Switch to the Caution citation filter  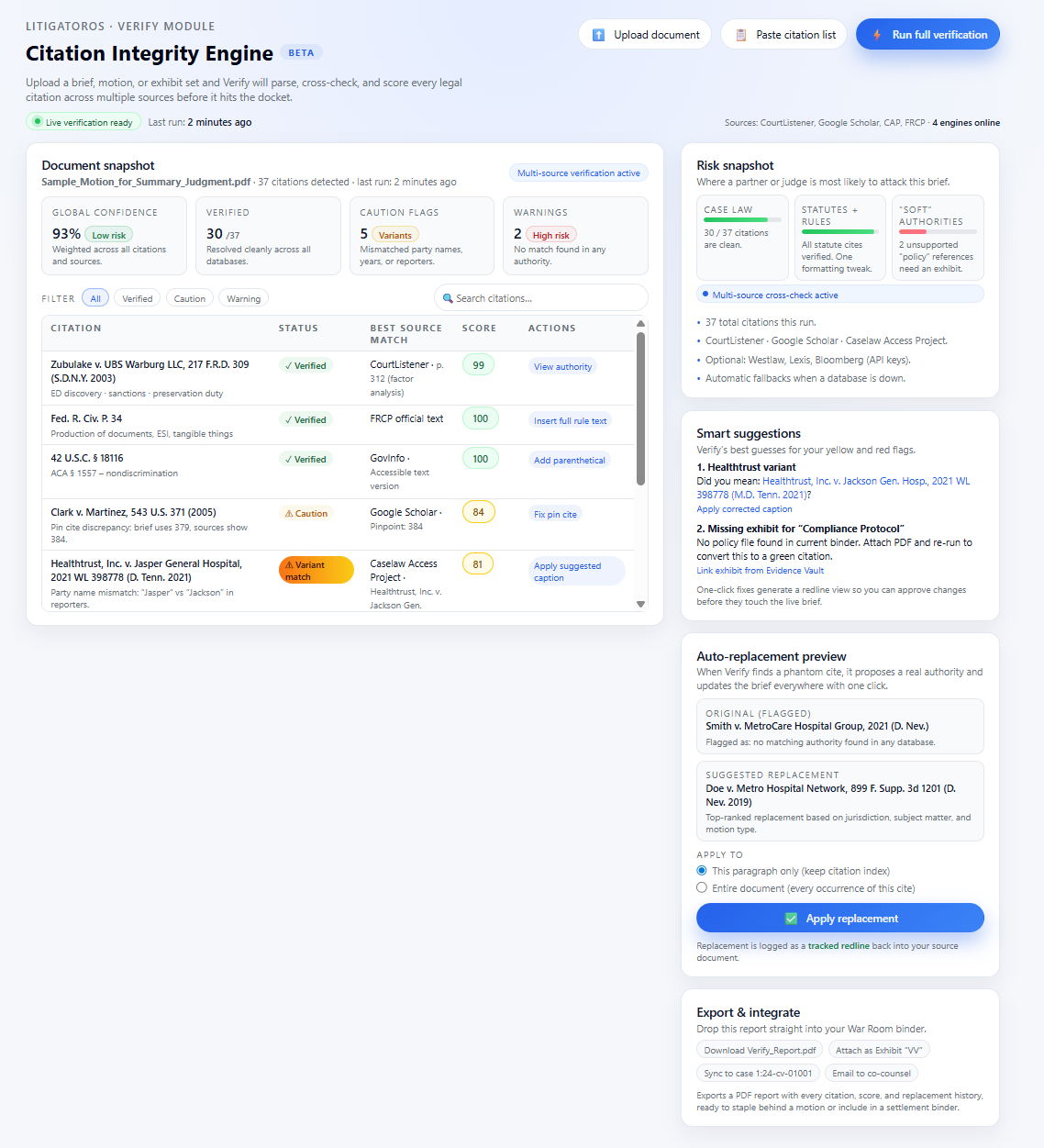[189, 297]
